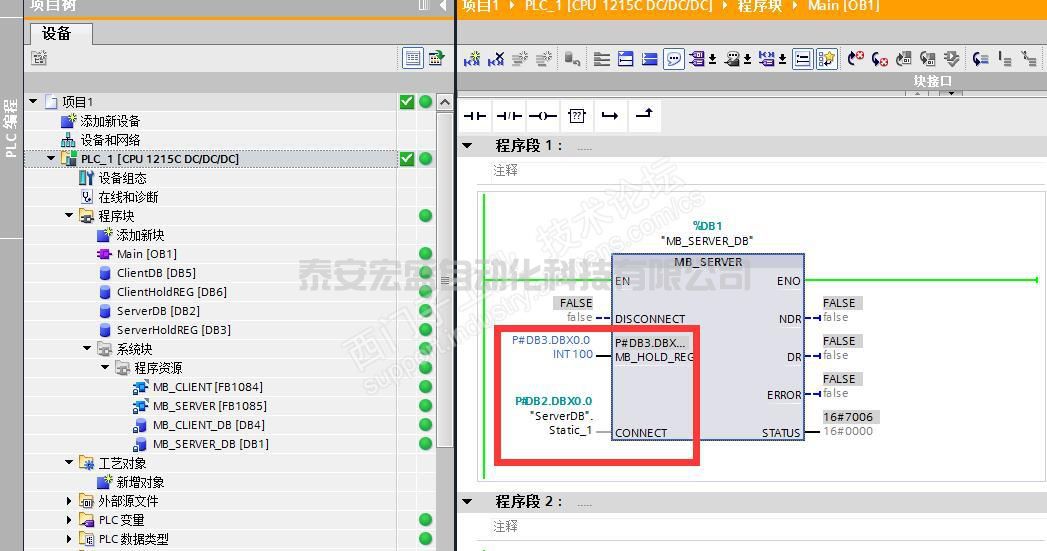The height and width of the screenshot is (551, 1047).
Task: Click the delete network toolbar icon
Action: pyautogui.click(x=496, y=59)
